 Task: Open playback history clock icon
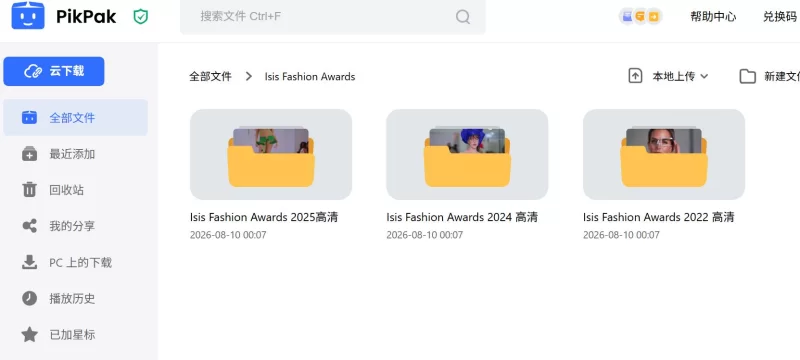pos(30,298)
